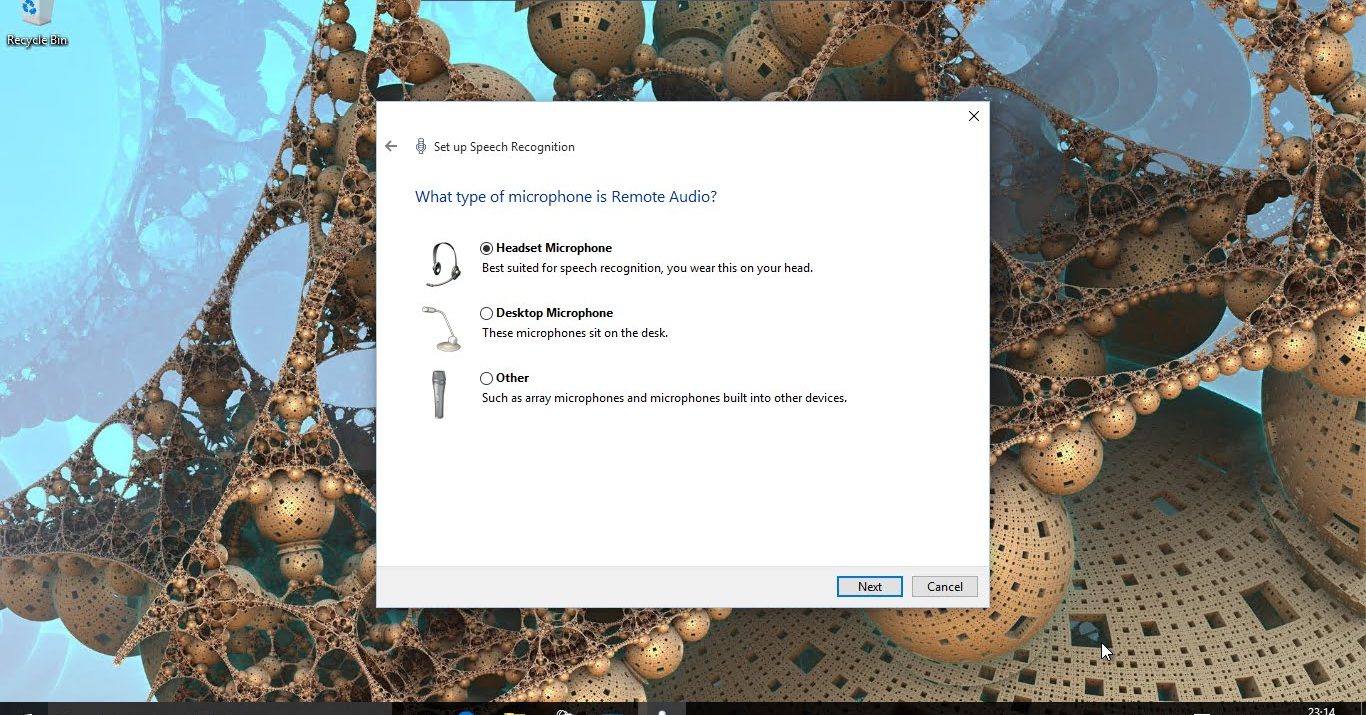
Task: Click the 'Such as array microphones' description
Action: click(664, 398)
